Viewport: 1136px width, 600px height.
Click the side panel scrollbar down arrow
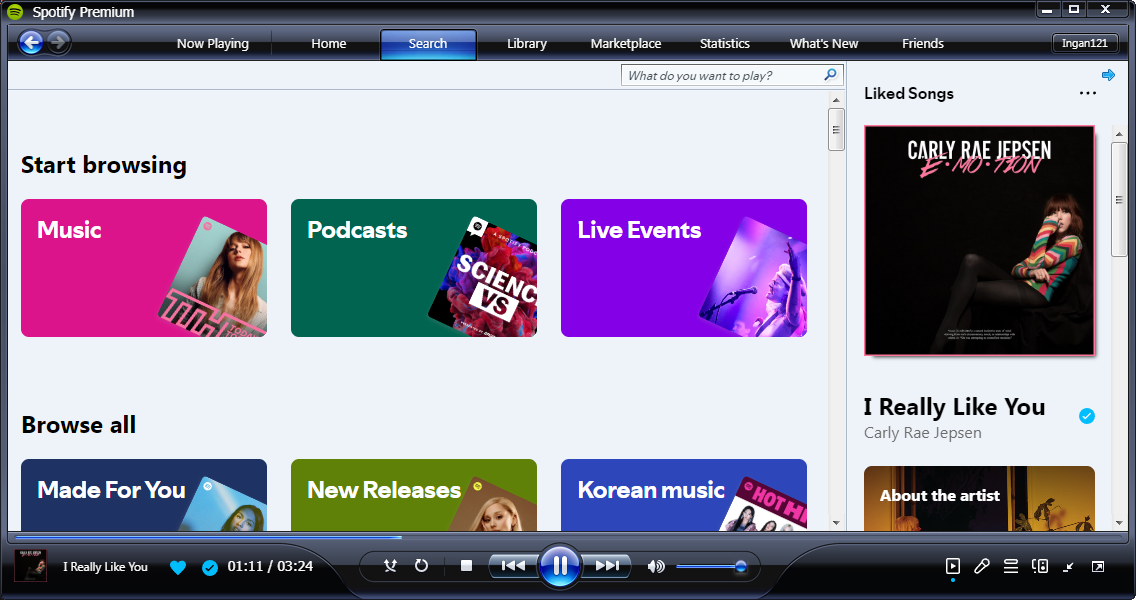click(1119, 522)
